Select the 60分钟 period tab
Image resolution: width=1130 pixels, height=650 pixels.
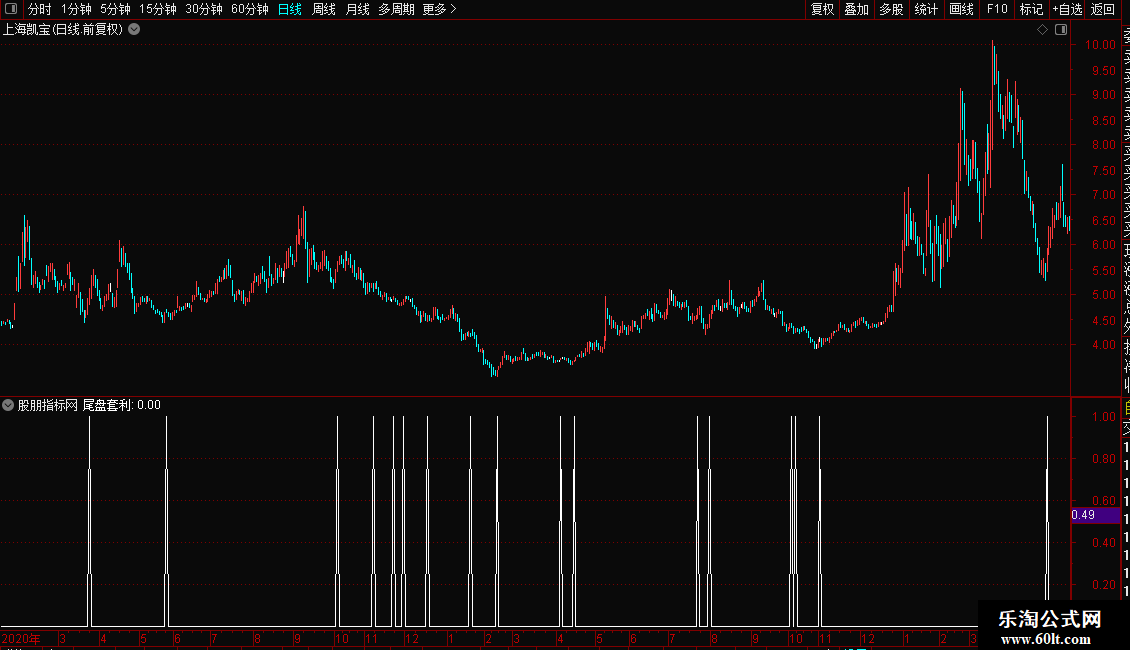tap(249, 9)
